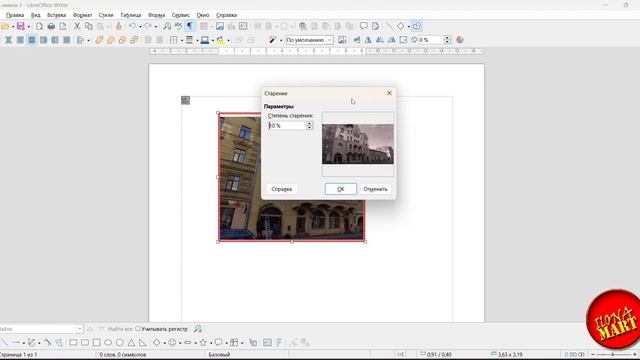Click the Clone Formatting brush icon
Viewport: 640px width, 360px height.
click(118, 27)
